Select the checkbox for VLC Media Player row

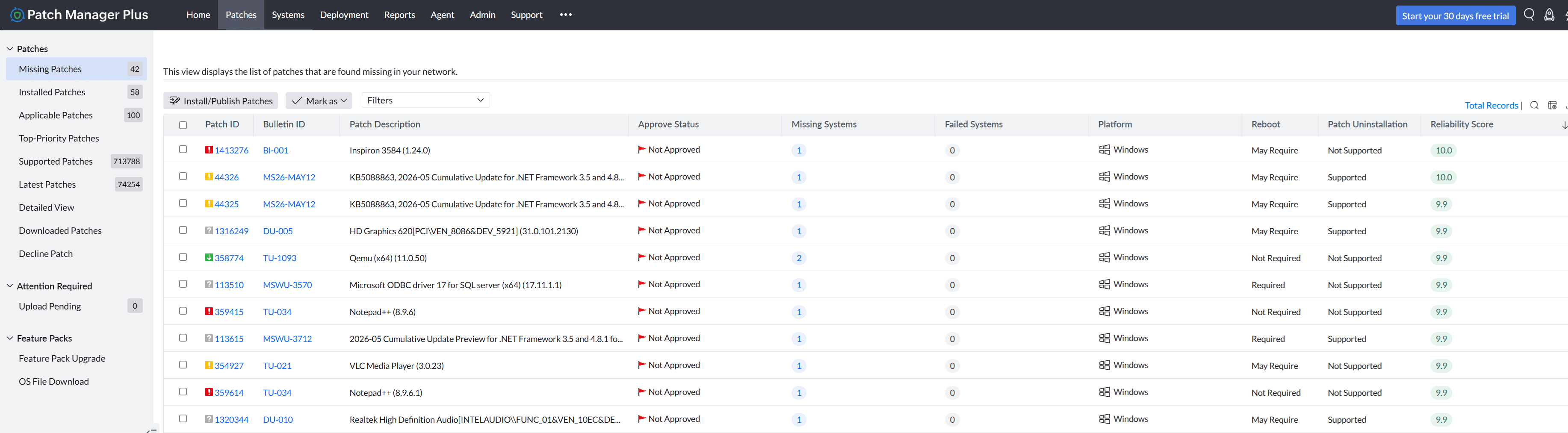tap(183, 364)
